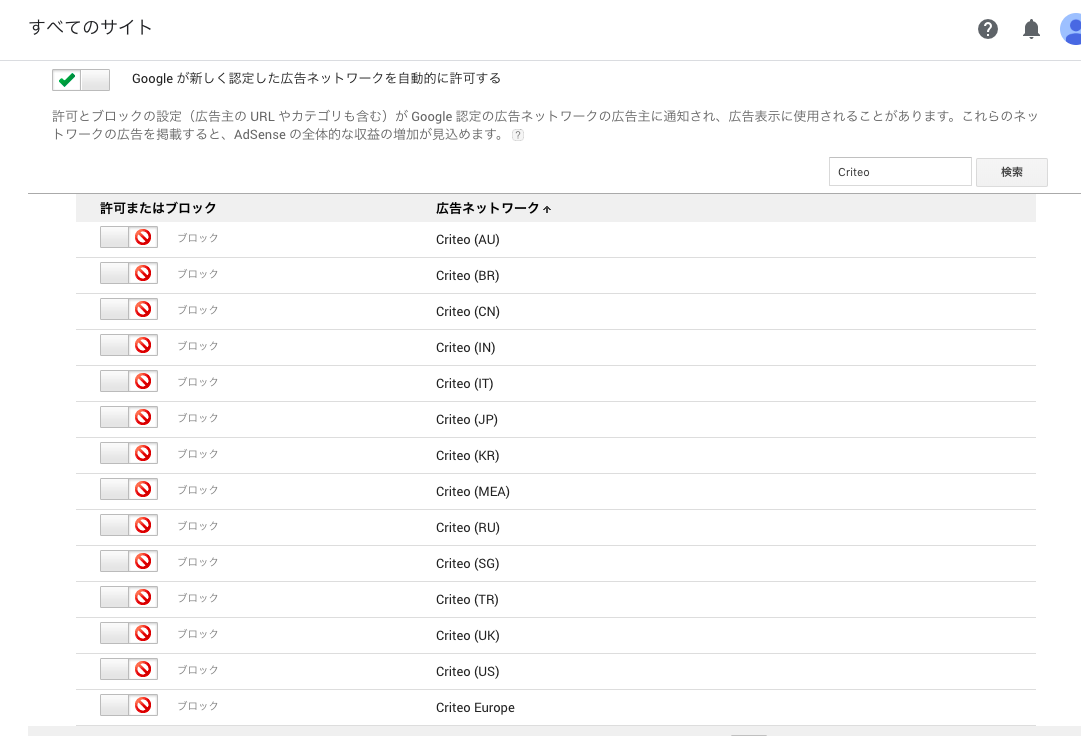
Task: Toggle block switch for Criteo (CN)
Action: pos(129,309)
